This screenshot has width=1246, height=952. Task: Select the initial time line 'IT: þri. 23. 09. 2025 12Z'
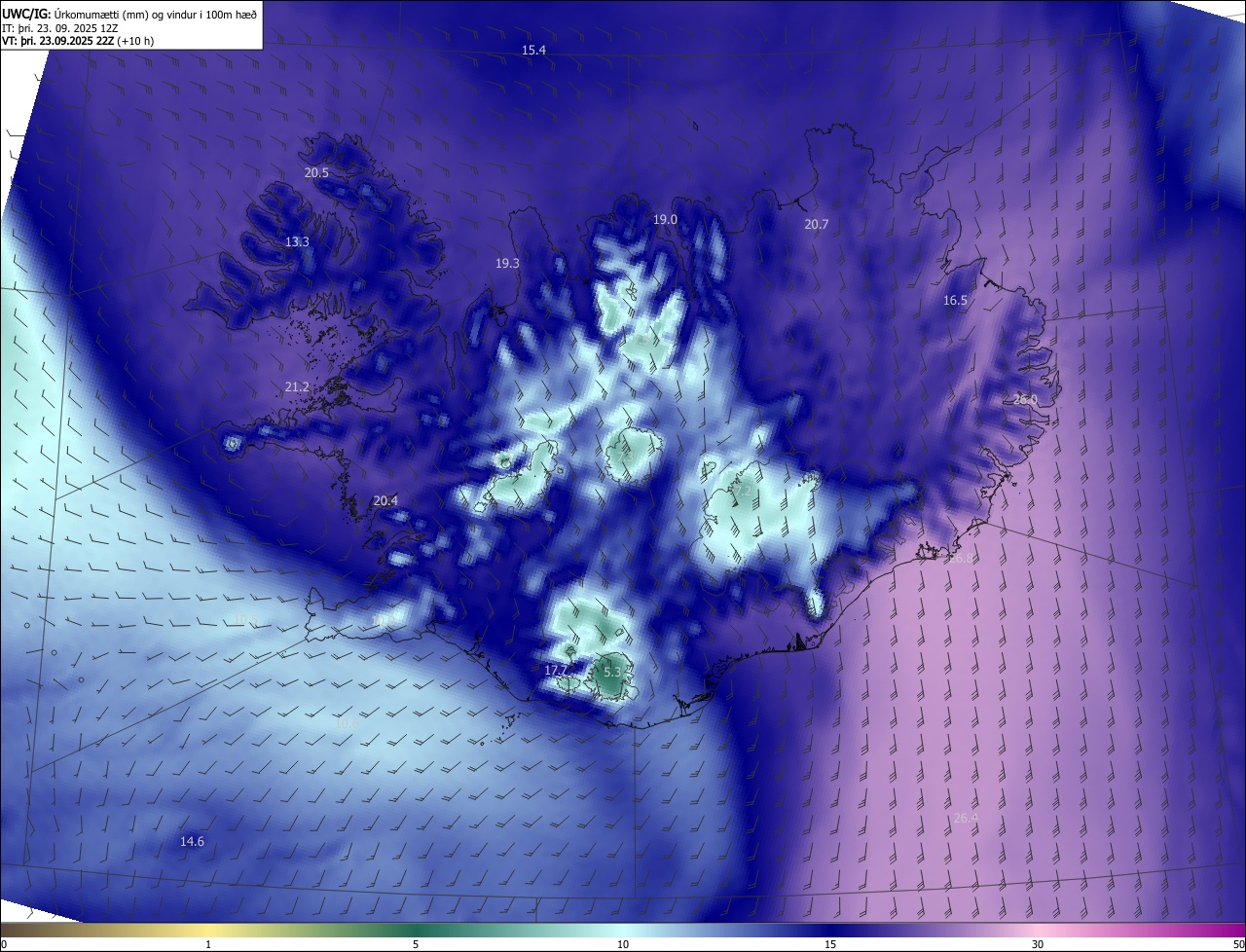pos(60,27)
